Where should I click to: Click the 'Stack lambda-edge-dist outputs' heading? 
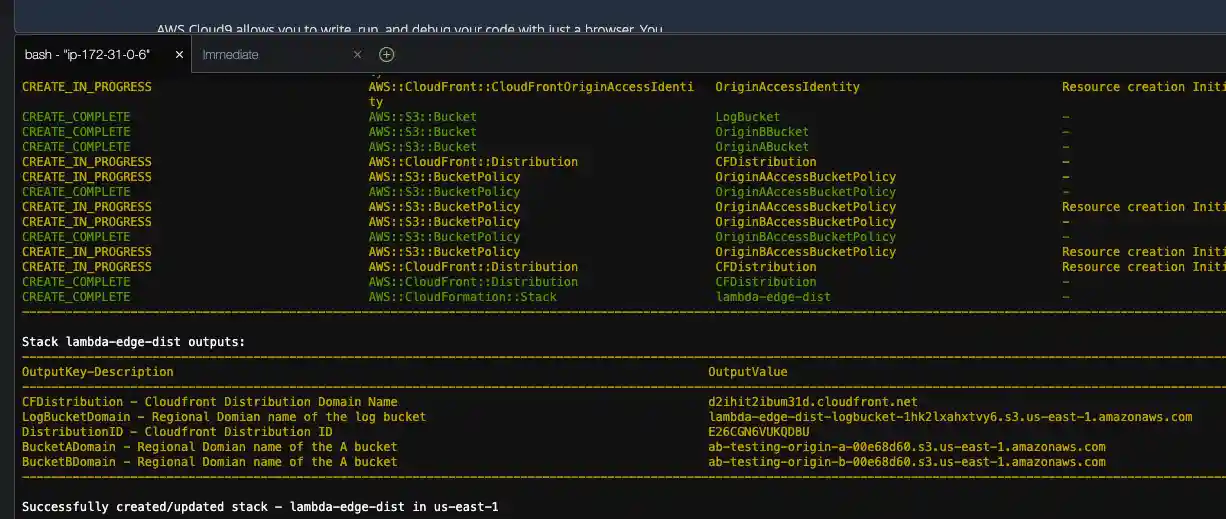(x=133, y=342)
